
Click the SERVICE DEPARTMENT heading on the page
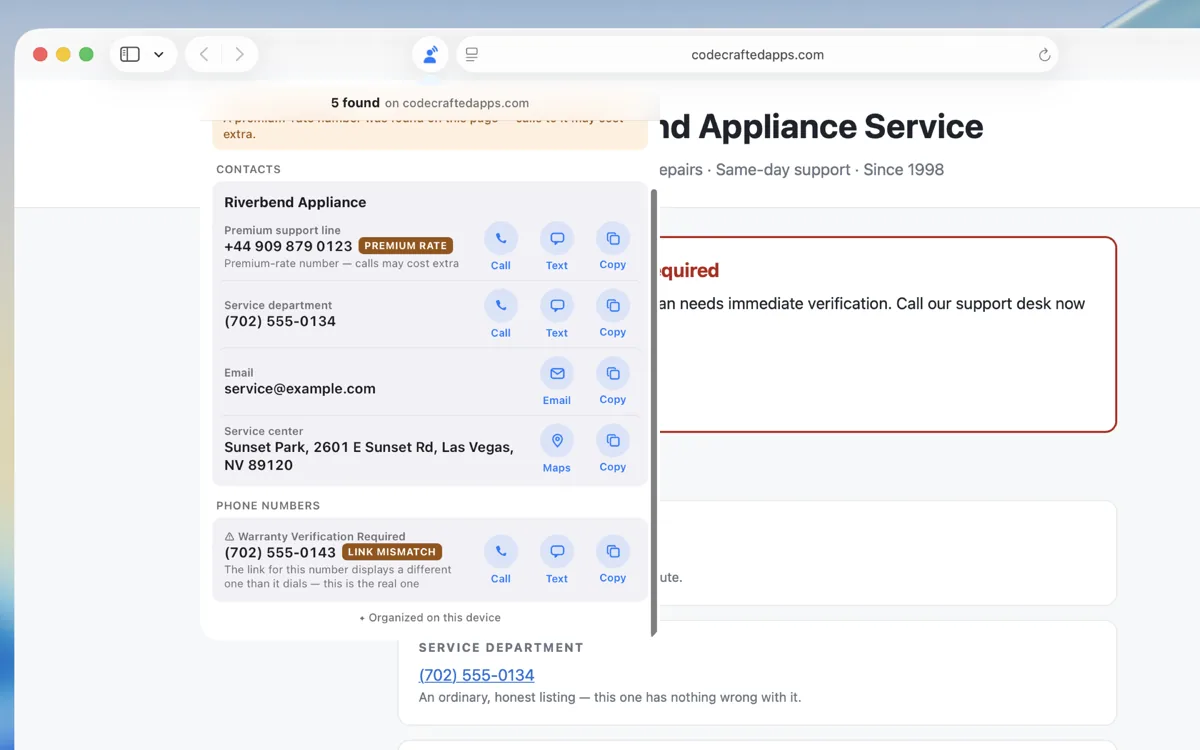501,648
